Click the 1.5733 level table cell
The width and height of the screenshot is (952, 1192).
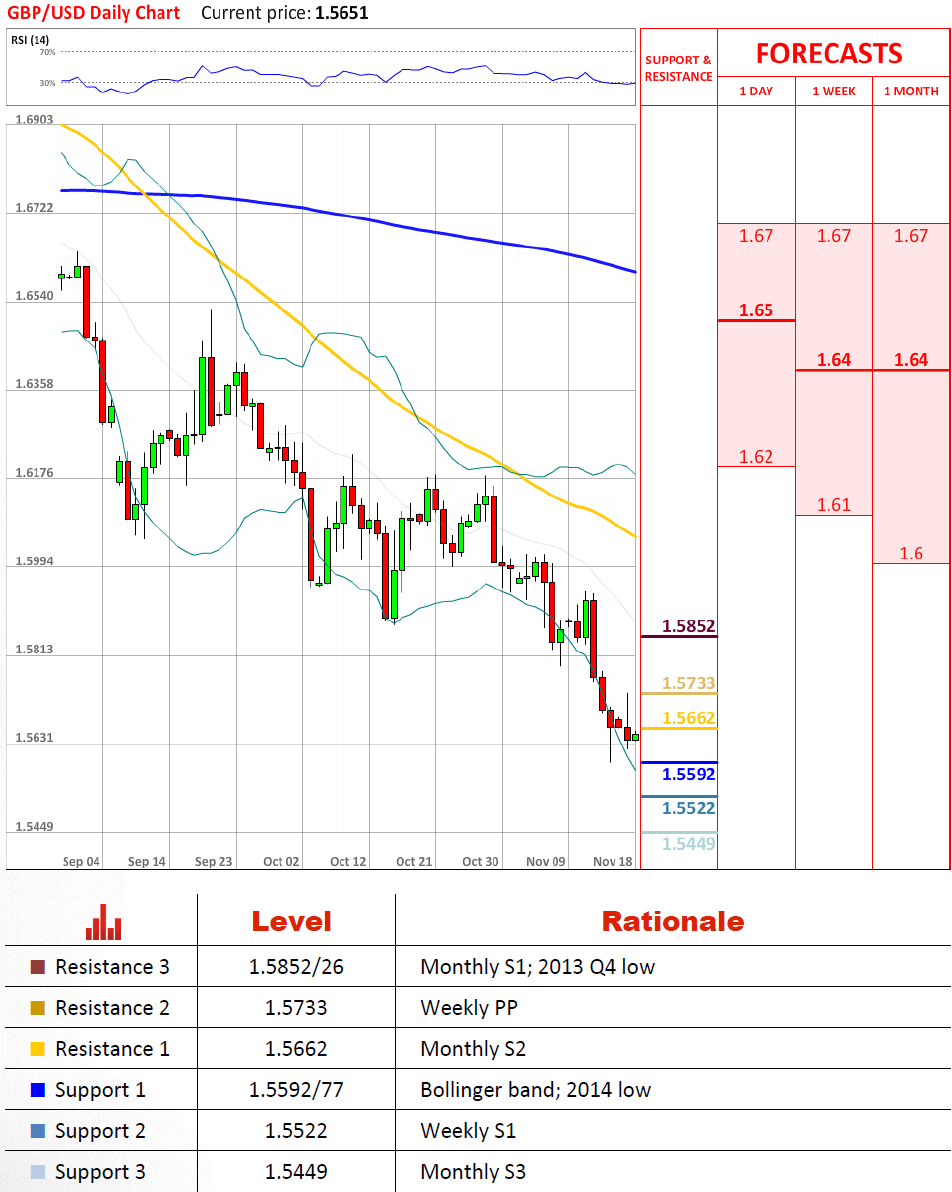pyautogui.click(x=296, y=1008)
